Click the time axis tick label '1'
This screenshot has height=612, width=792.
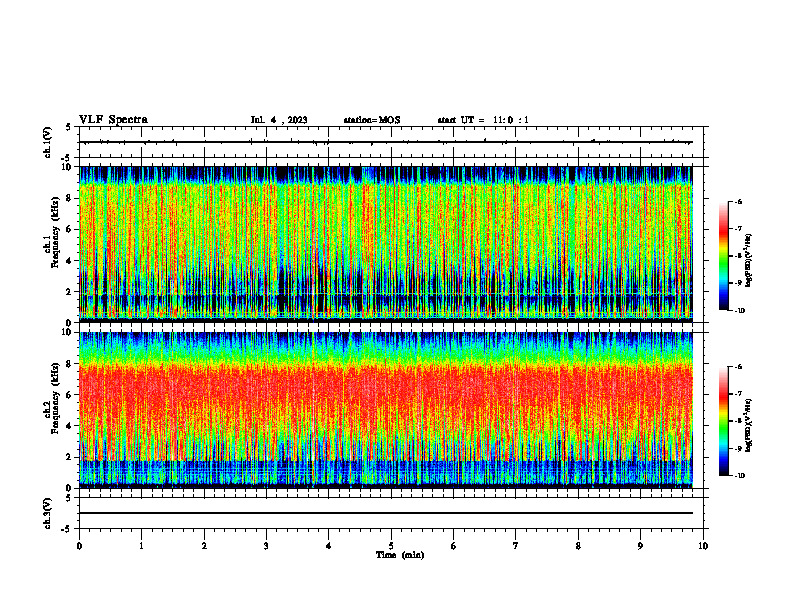(141, 546)
